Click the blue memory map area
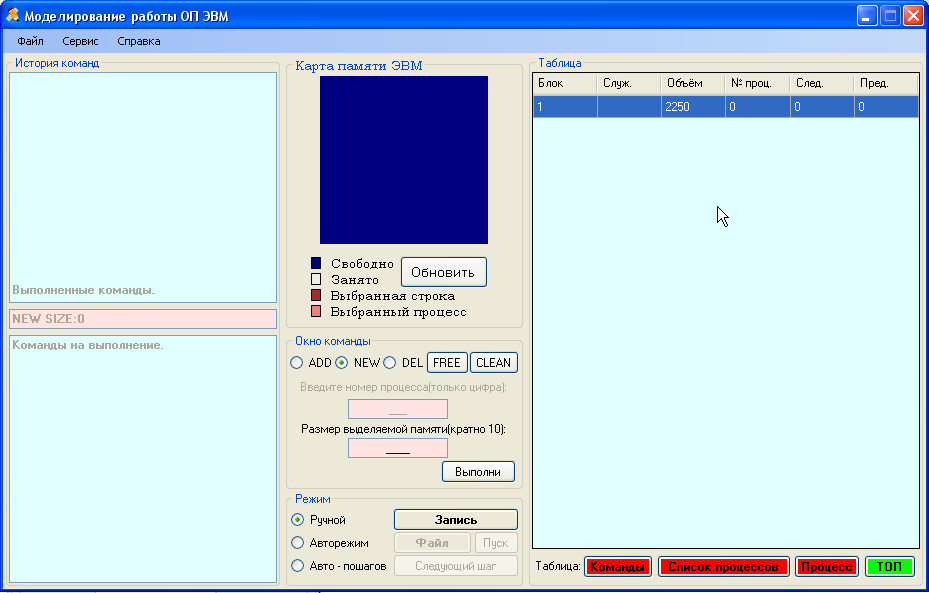Image resolution: width=929 pixels, height=593 pixels. click(404, 160)
